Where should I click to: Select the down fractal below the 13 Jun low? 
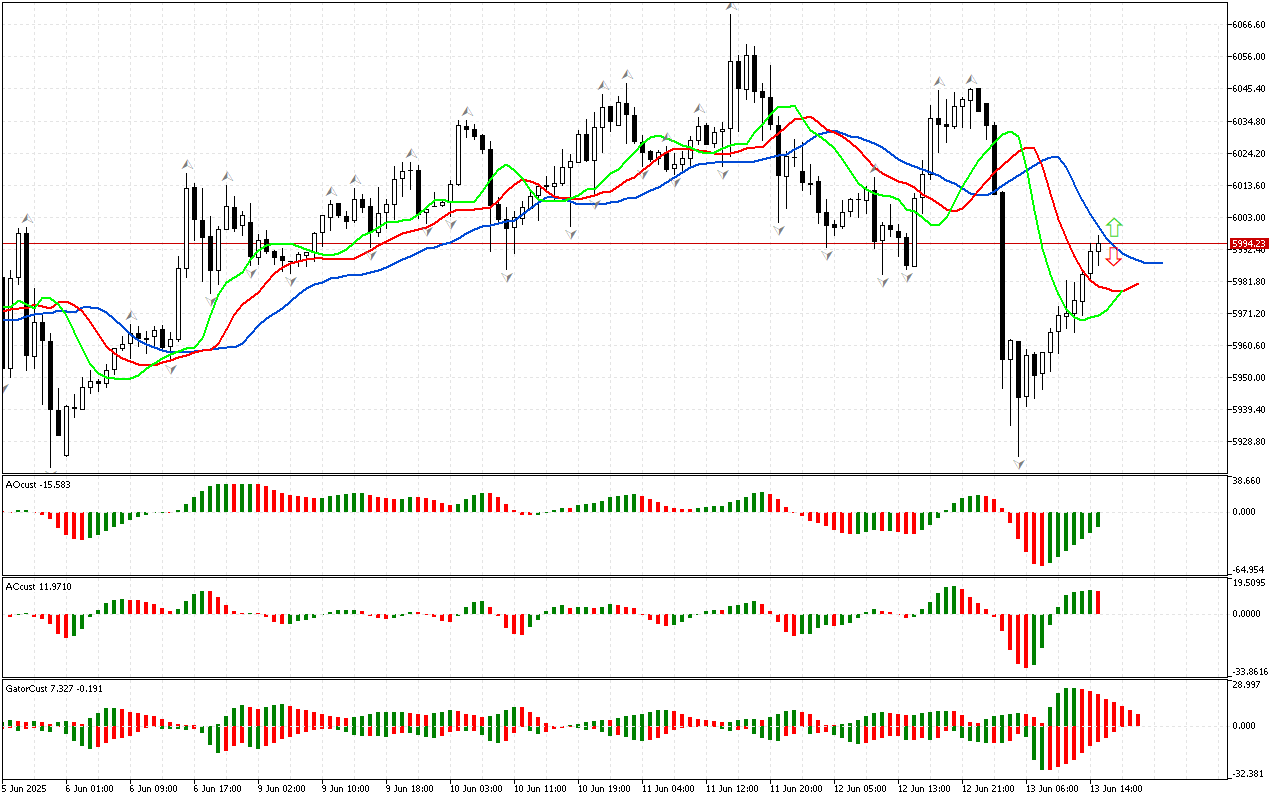(x=1019, y=463)
